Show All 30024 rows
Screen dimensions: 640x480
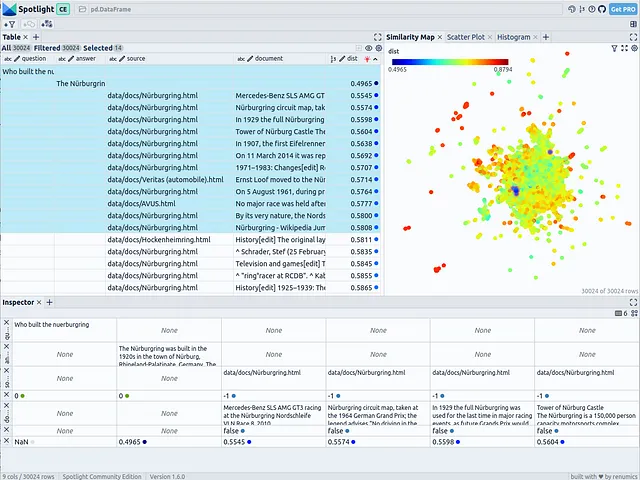(16, 48)
